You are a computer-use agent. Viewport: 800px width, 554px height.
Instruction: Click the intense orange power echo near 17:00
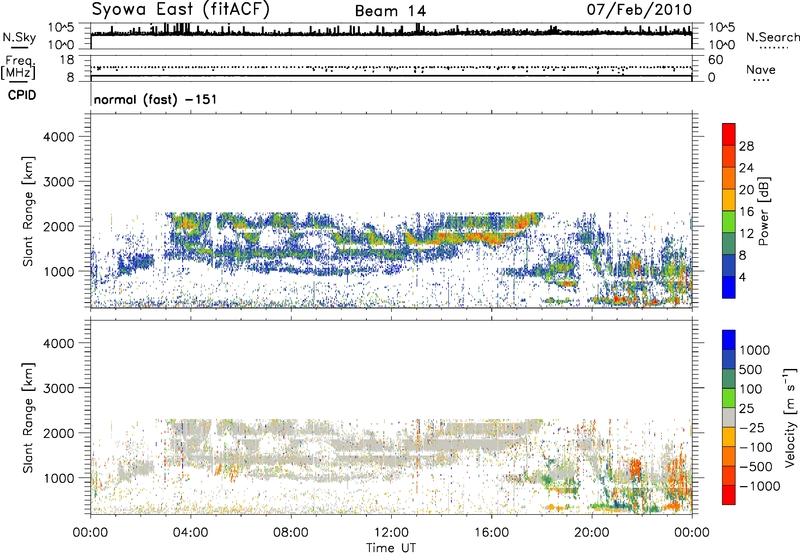(521, 223)
